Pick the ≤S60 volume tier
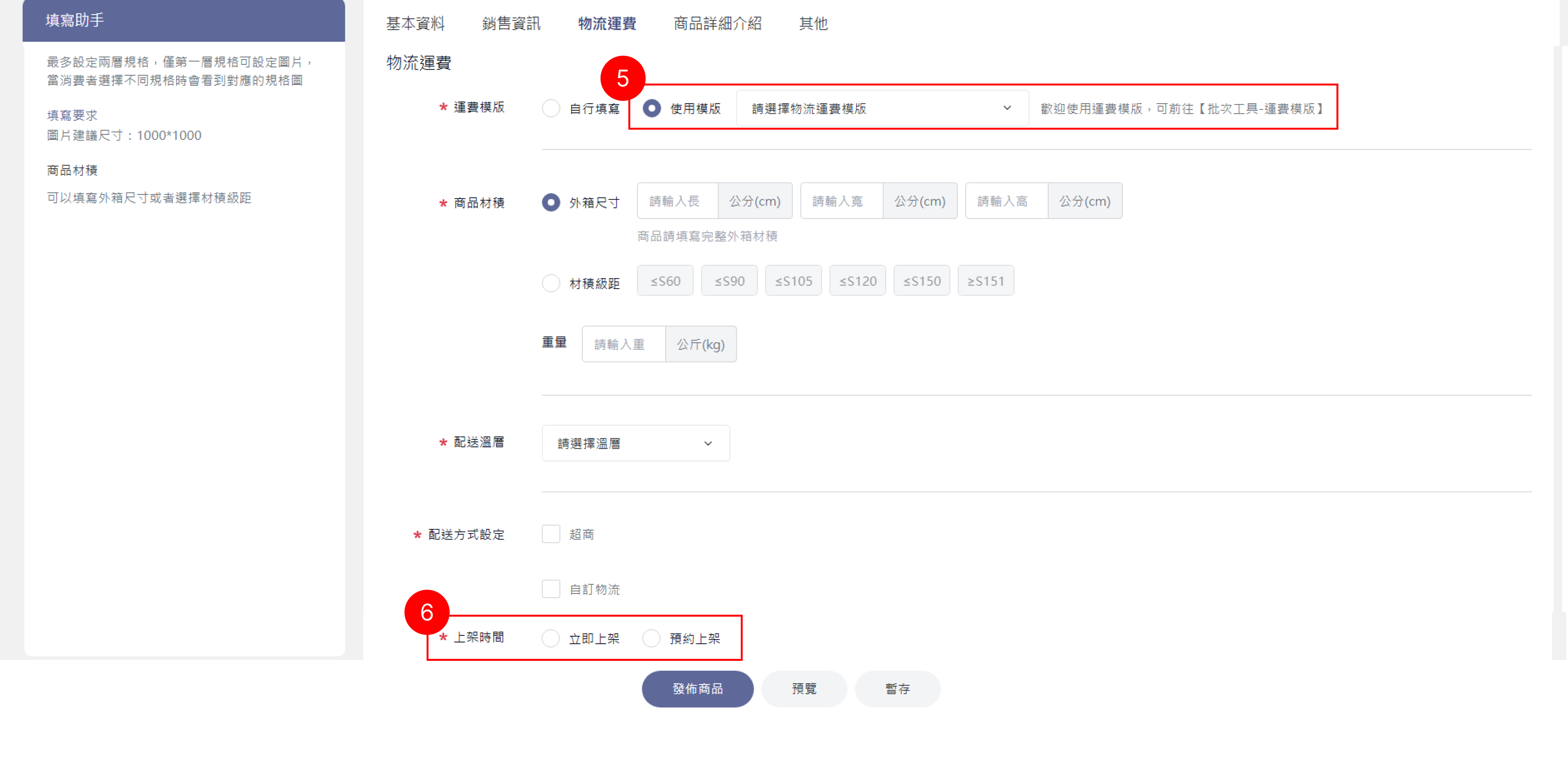1568x778 pixels. [x=665, y=280]
